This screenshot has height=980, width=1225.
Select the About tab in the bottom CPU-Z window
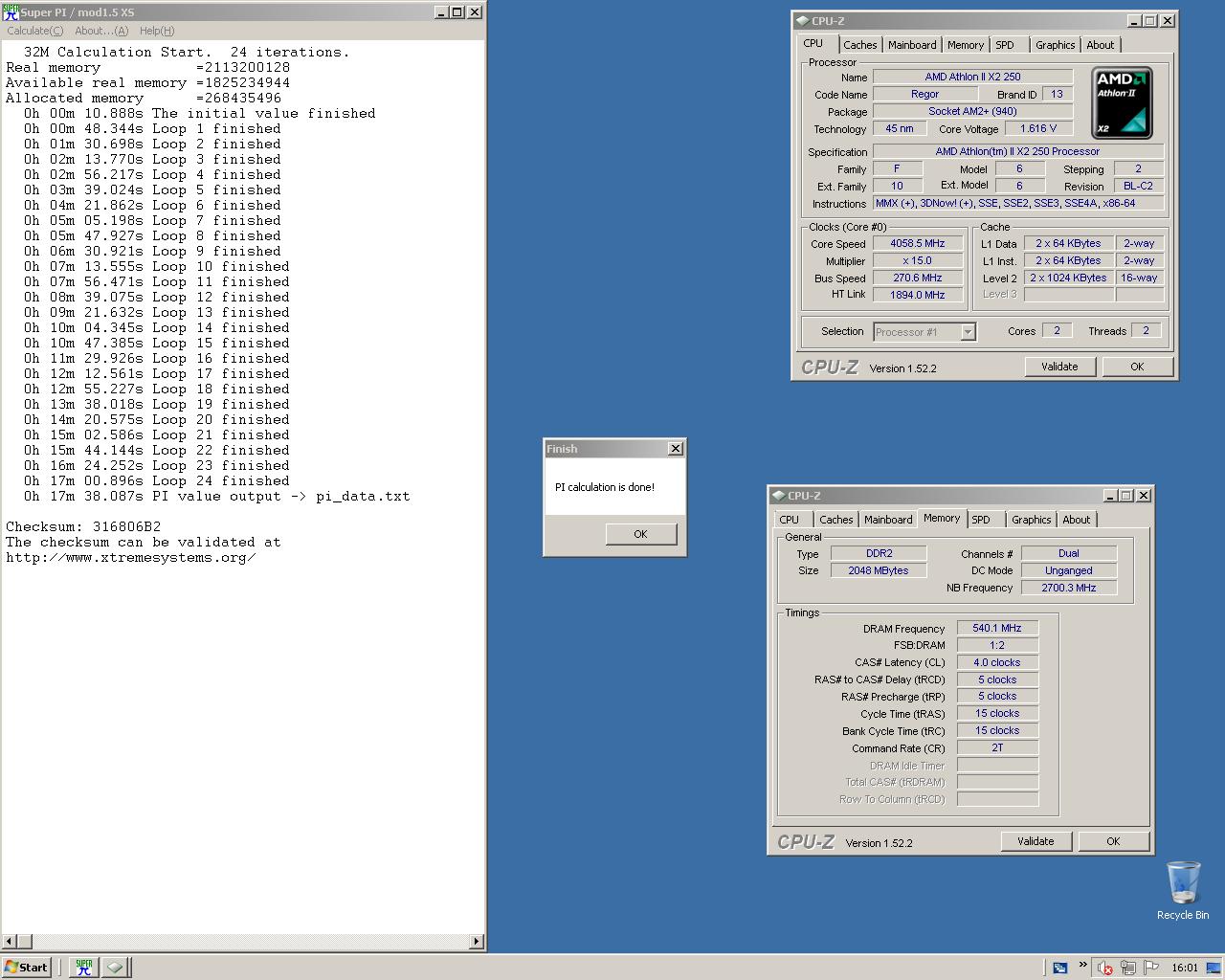click(1076, 520)
